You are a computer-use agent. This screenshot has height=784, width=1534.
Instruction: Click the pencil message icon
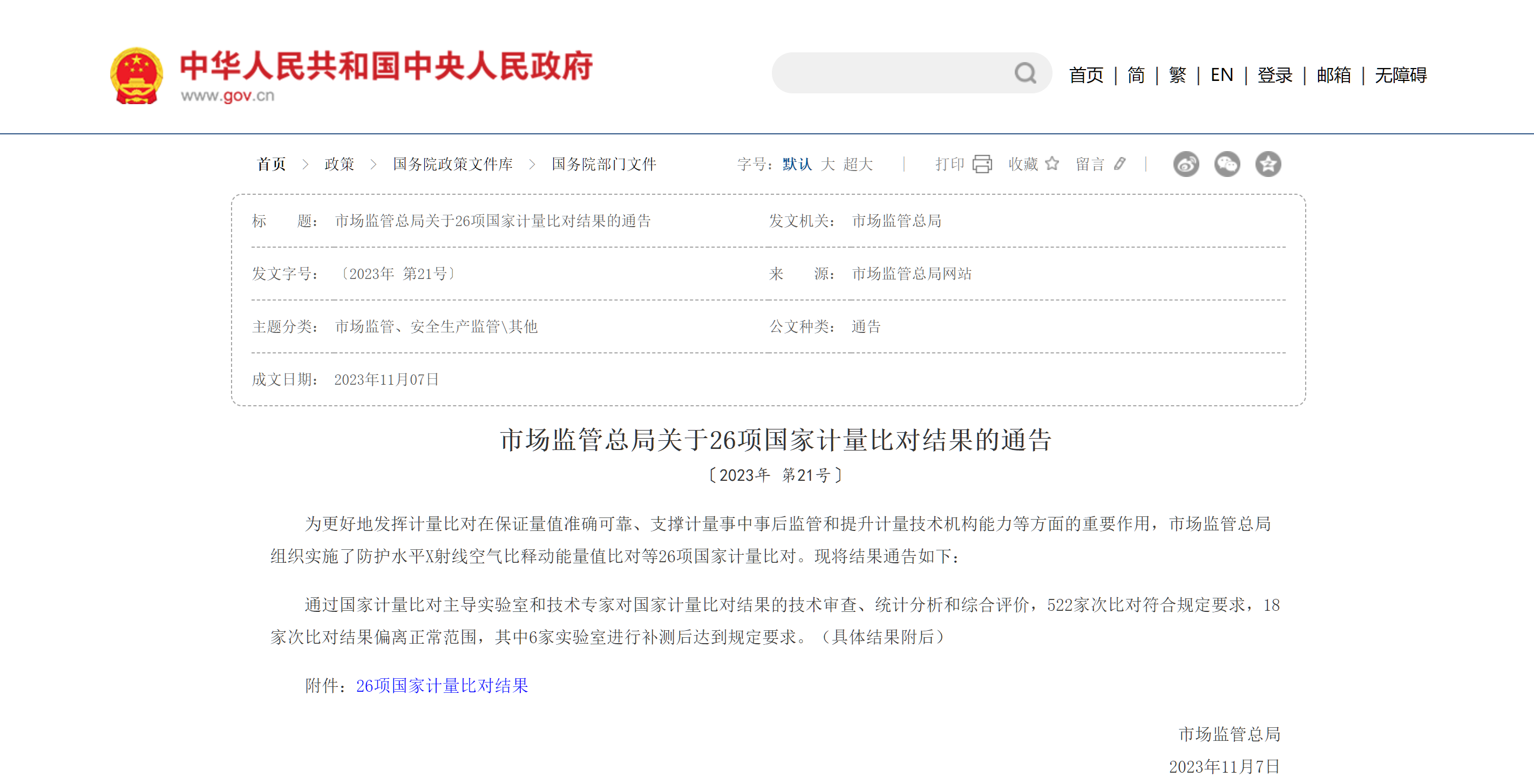tap(1119, 163)
